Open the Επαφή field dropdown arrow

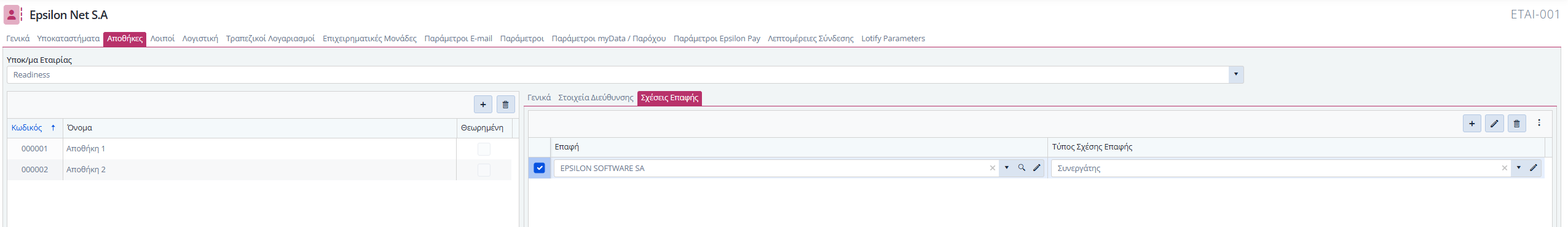1006,168
